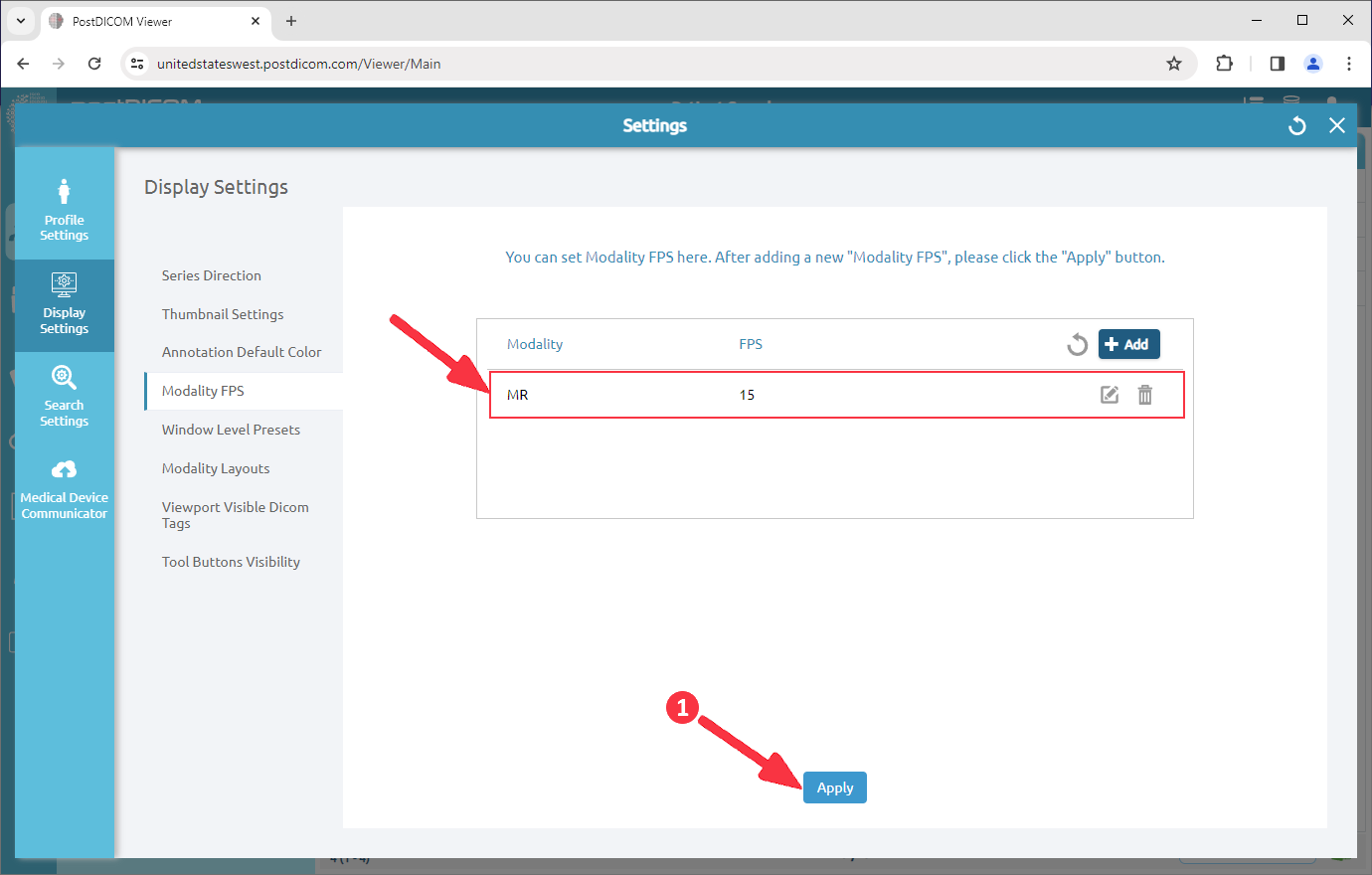Open Viewport Visible Dicom Tags
This screenshot has height=875, width=1372.
[236, 515]
